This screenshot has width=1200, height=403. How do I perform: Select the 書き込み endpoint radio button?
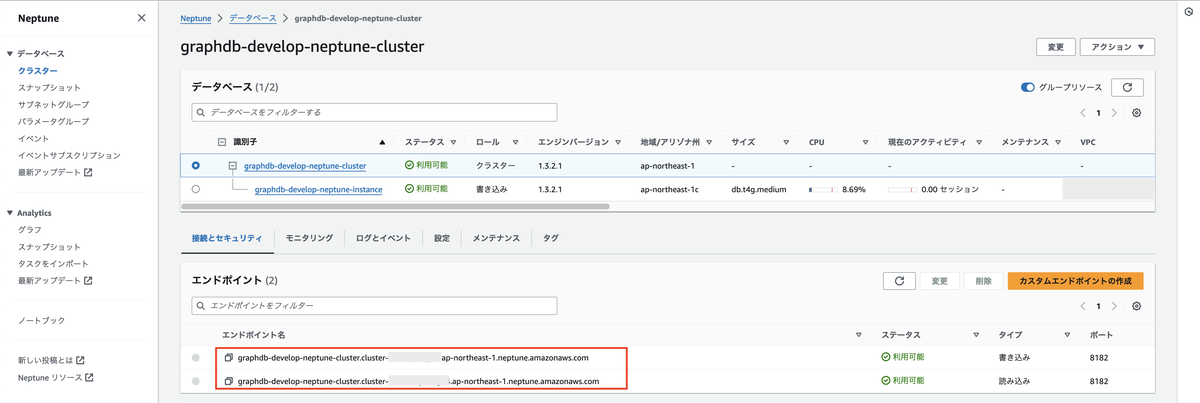point(195,357)
